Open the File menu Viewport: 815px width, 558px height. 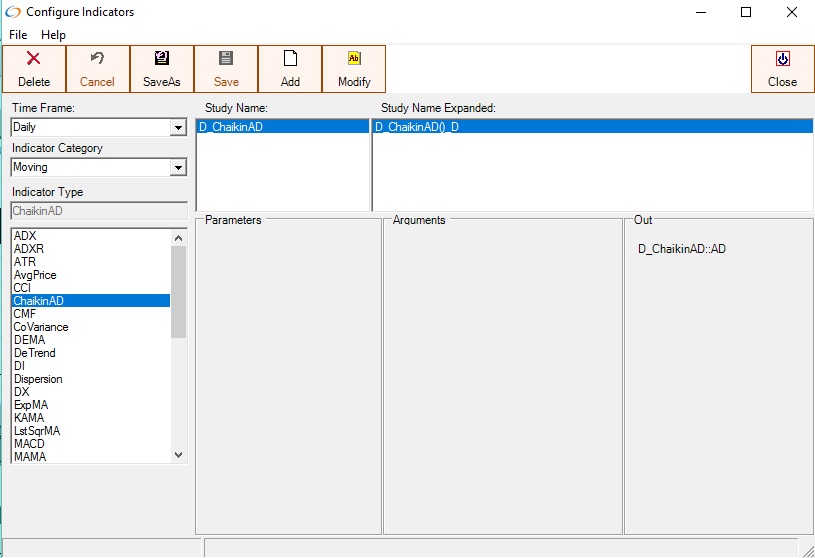(x=18, y=35)
